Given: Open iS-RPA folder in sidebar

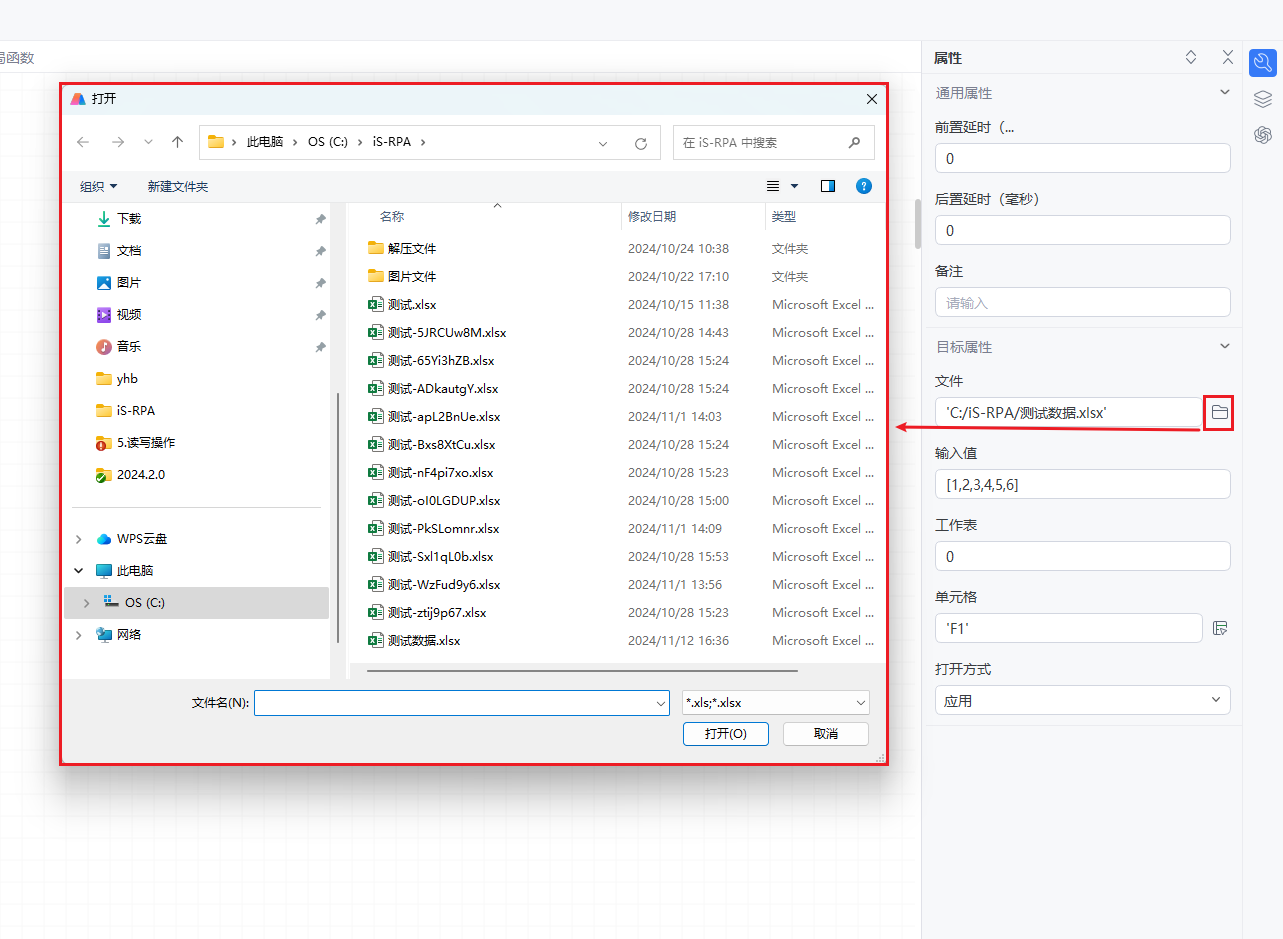Looking at the screenshot, I should [x=125, y=410].
